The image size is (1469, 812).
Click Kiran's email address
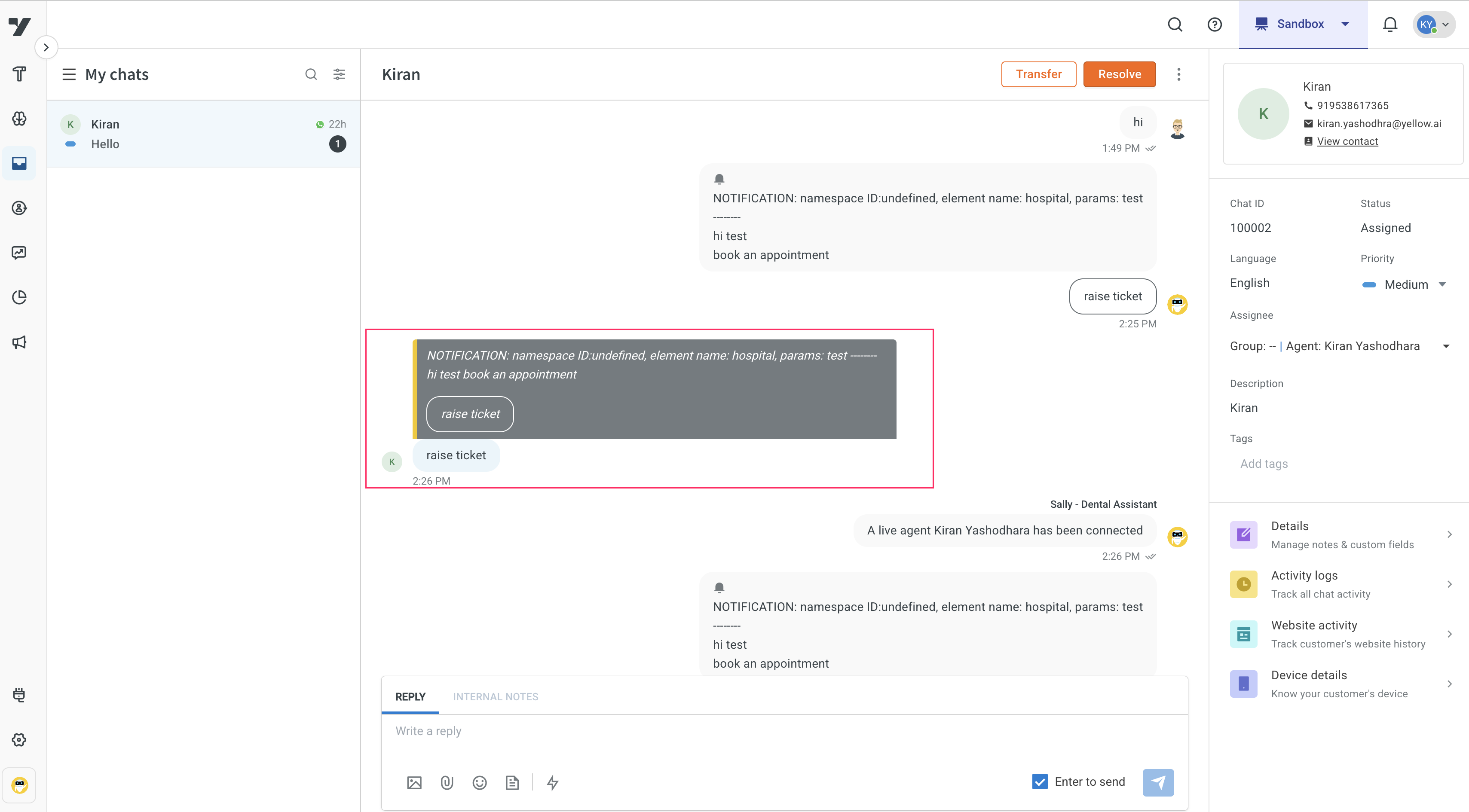tap(1379, 124)
